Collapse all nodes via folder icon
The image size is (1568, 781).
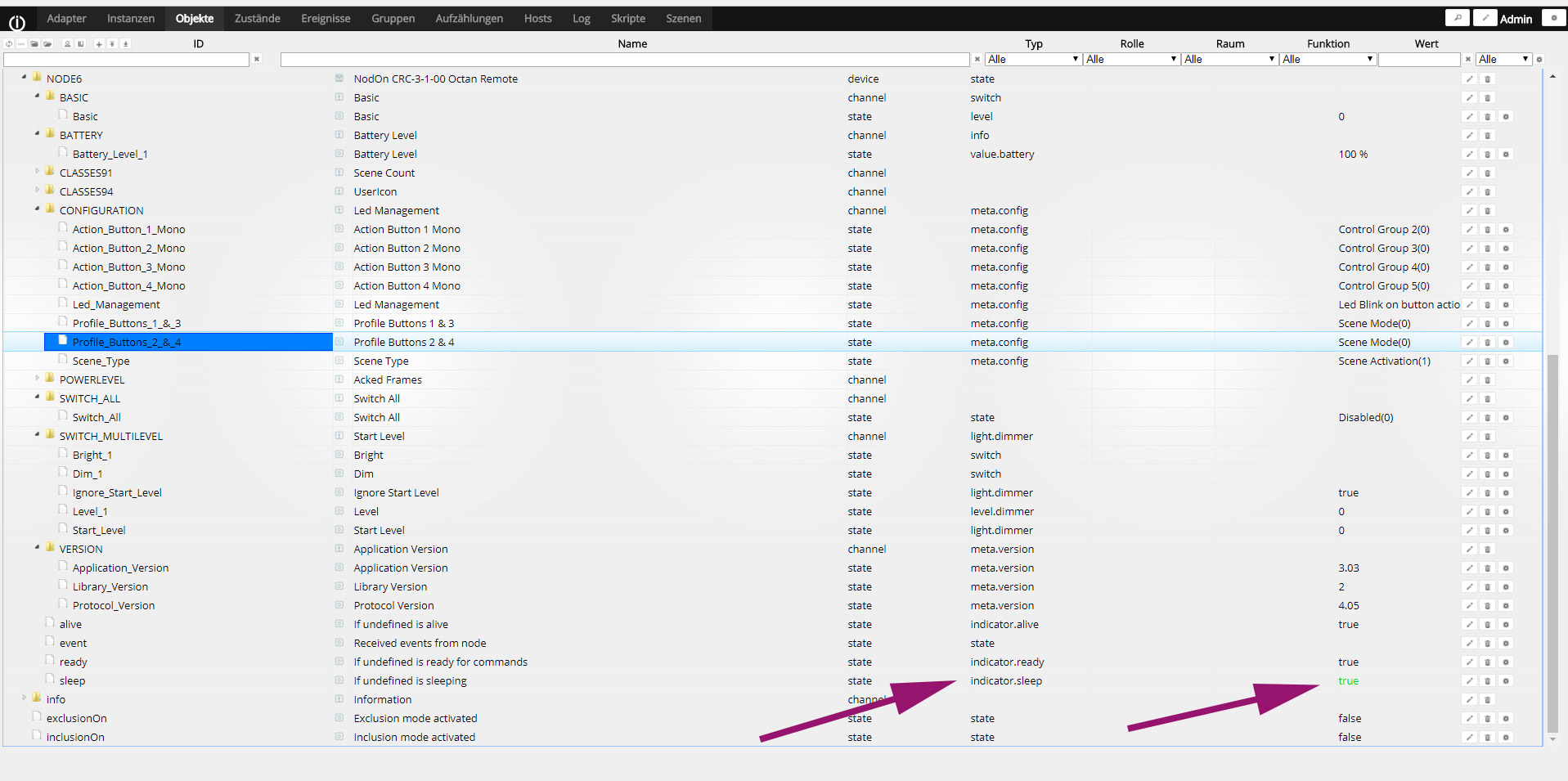point(34,44)
